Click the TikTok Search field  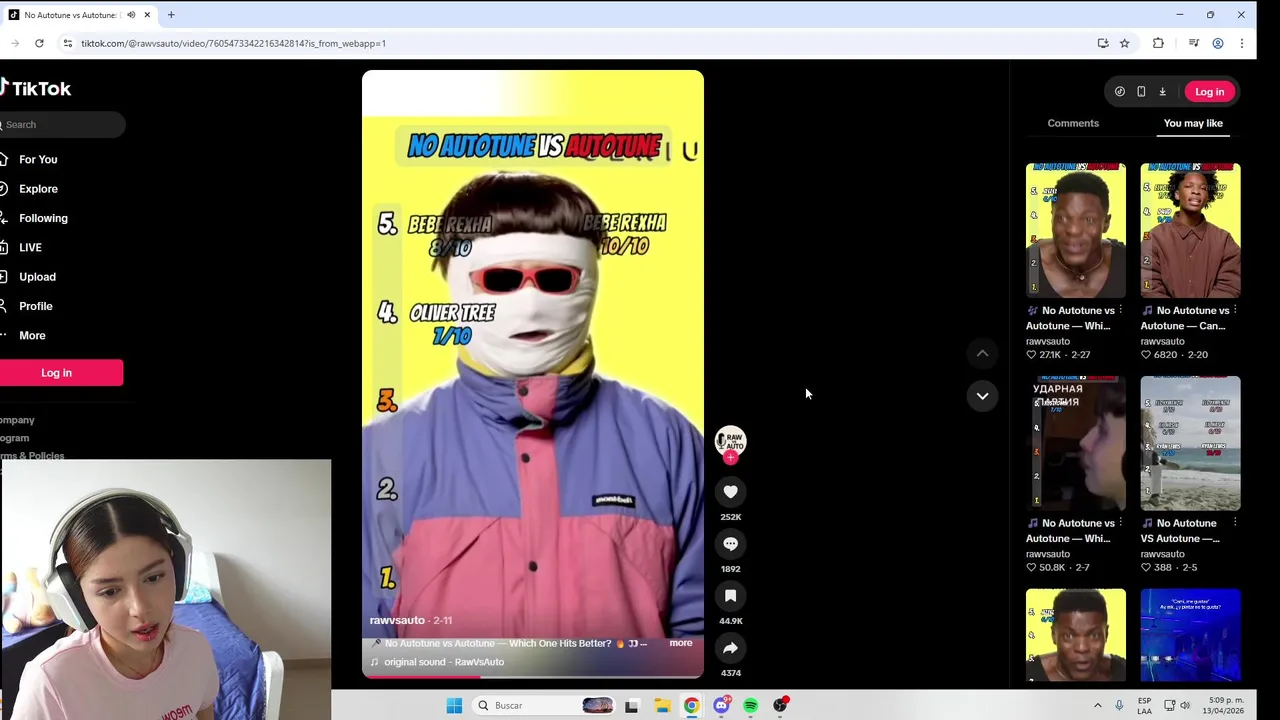click(62, 125)
